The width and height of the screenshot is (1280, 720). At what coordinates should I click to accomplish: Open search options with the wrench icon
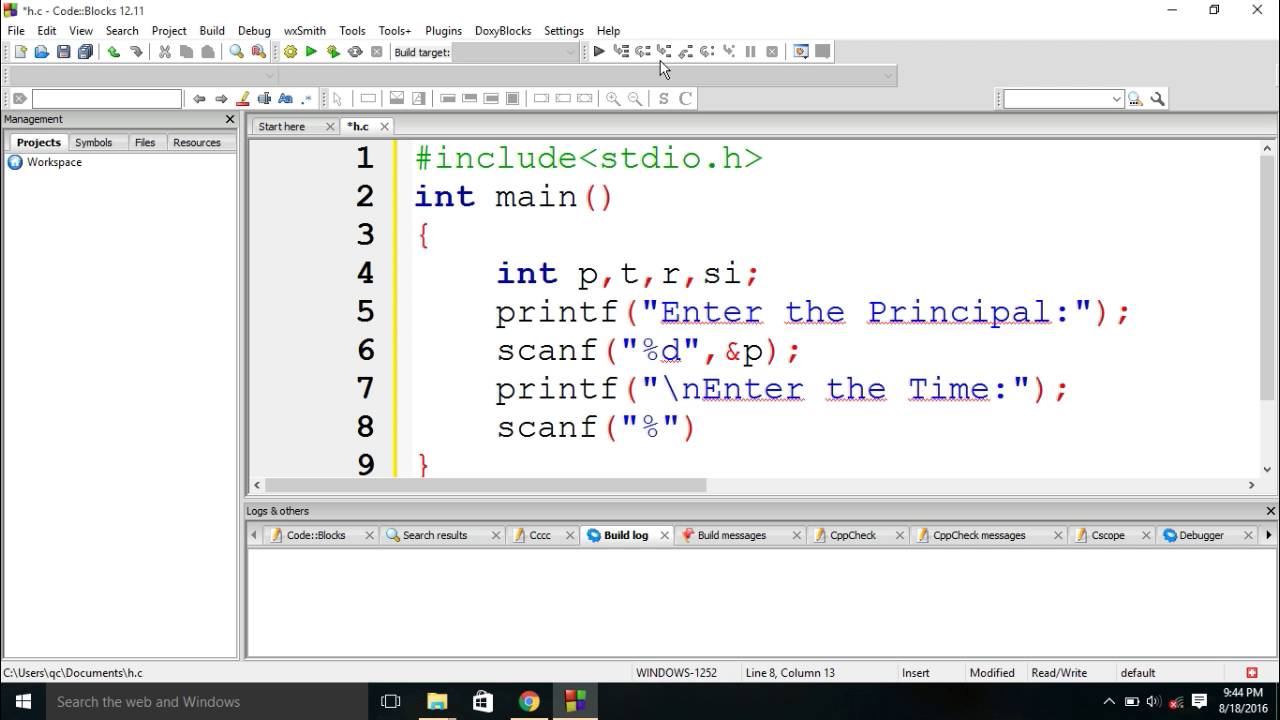[x=1157, y=99]
